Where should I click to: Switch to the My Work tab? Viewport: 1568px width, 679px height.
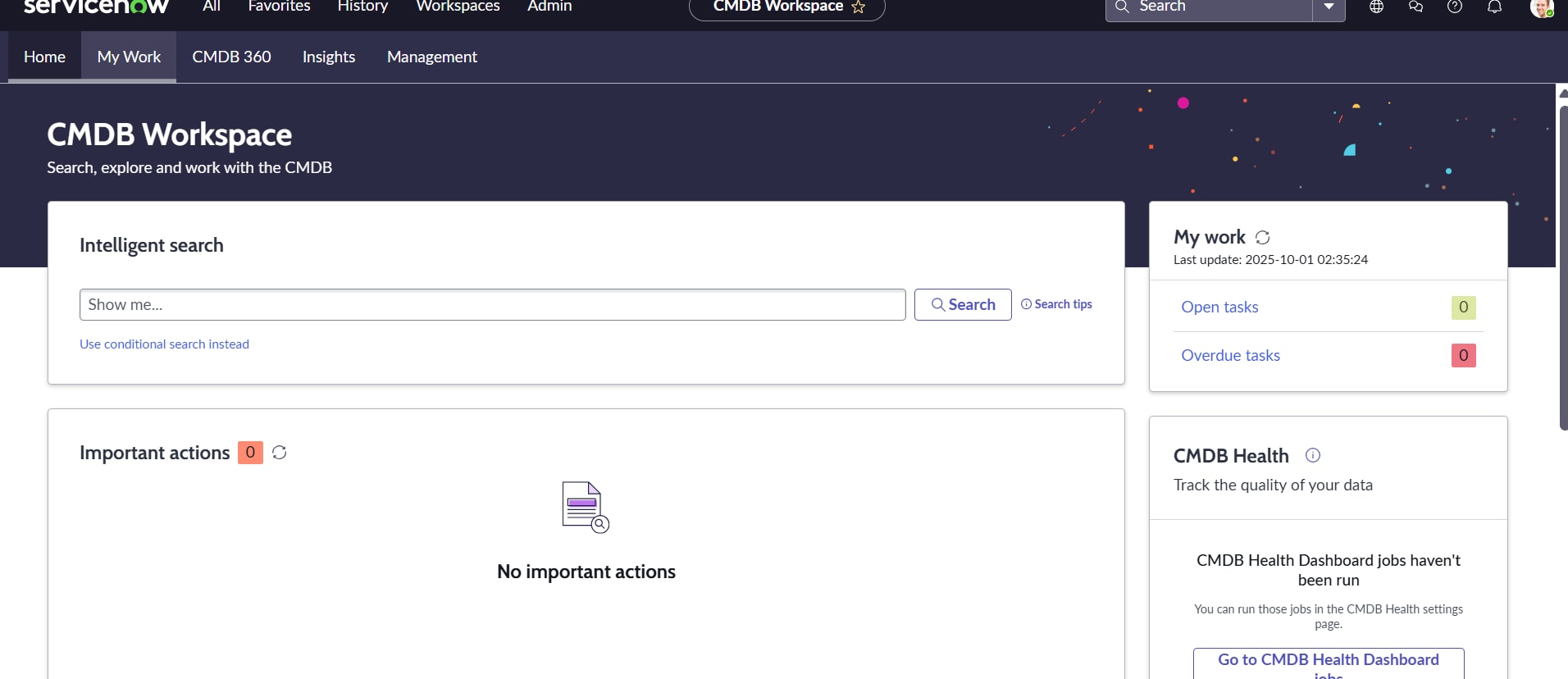point(129,57)
